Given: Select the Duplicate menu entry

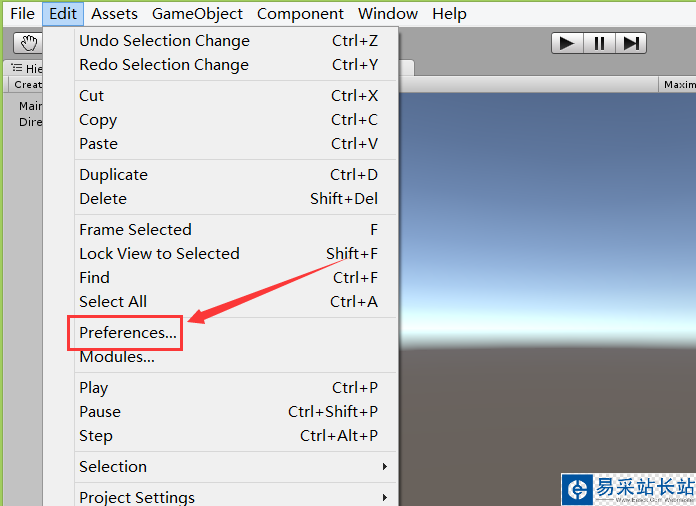Looking at the screenshot, I should 113,175.
